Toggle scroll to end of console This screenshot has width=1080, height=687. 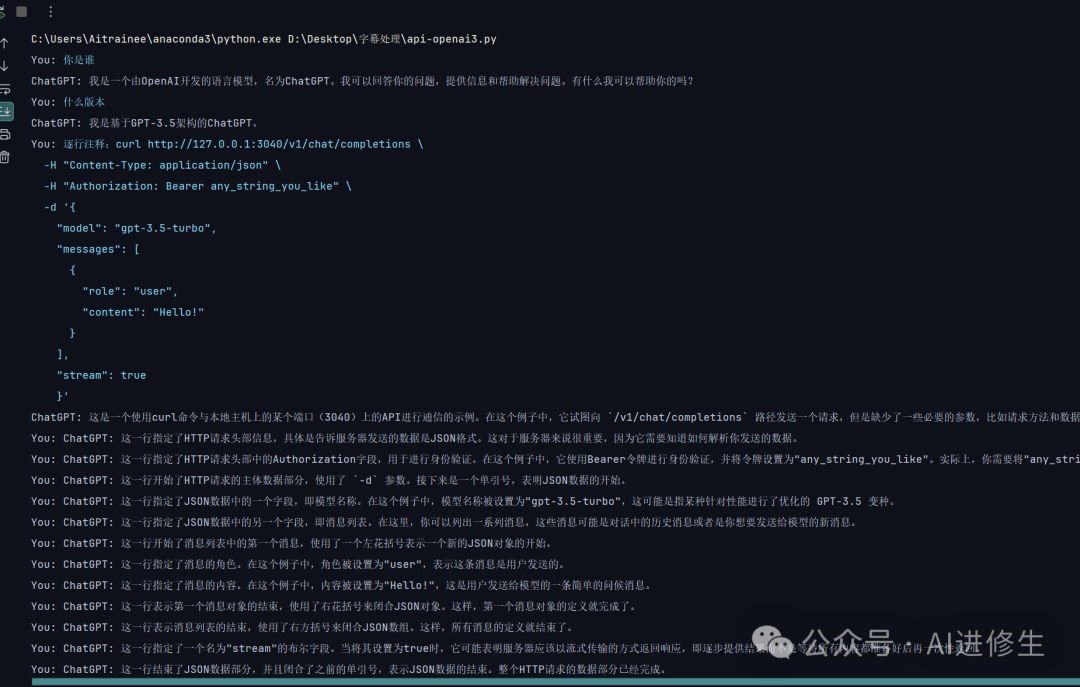click(x=6, y=111)
